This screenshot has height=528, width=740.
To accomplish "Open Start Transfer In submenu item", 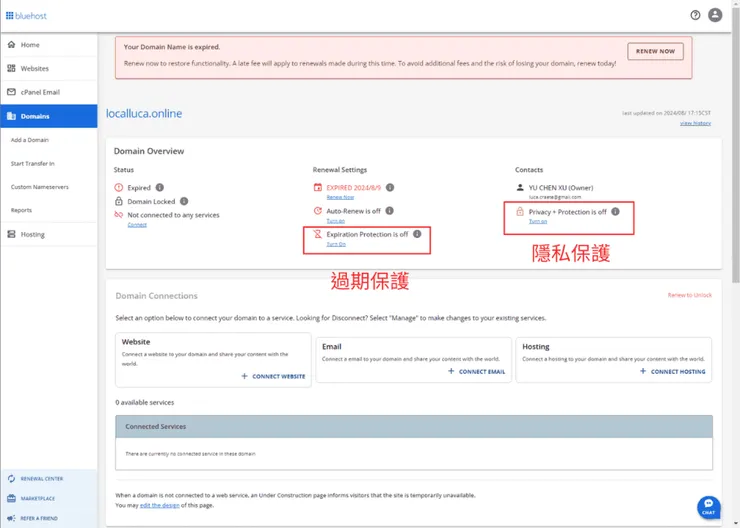I will 33,163.
